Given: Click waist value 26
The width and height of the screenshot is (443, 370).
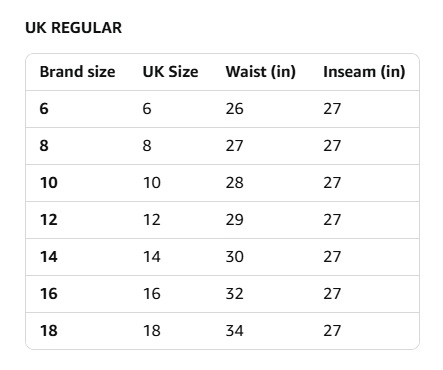Looking at the screenshot, I should point(234,109).
